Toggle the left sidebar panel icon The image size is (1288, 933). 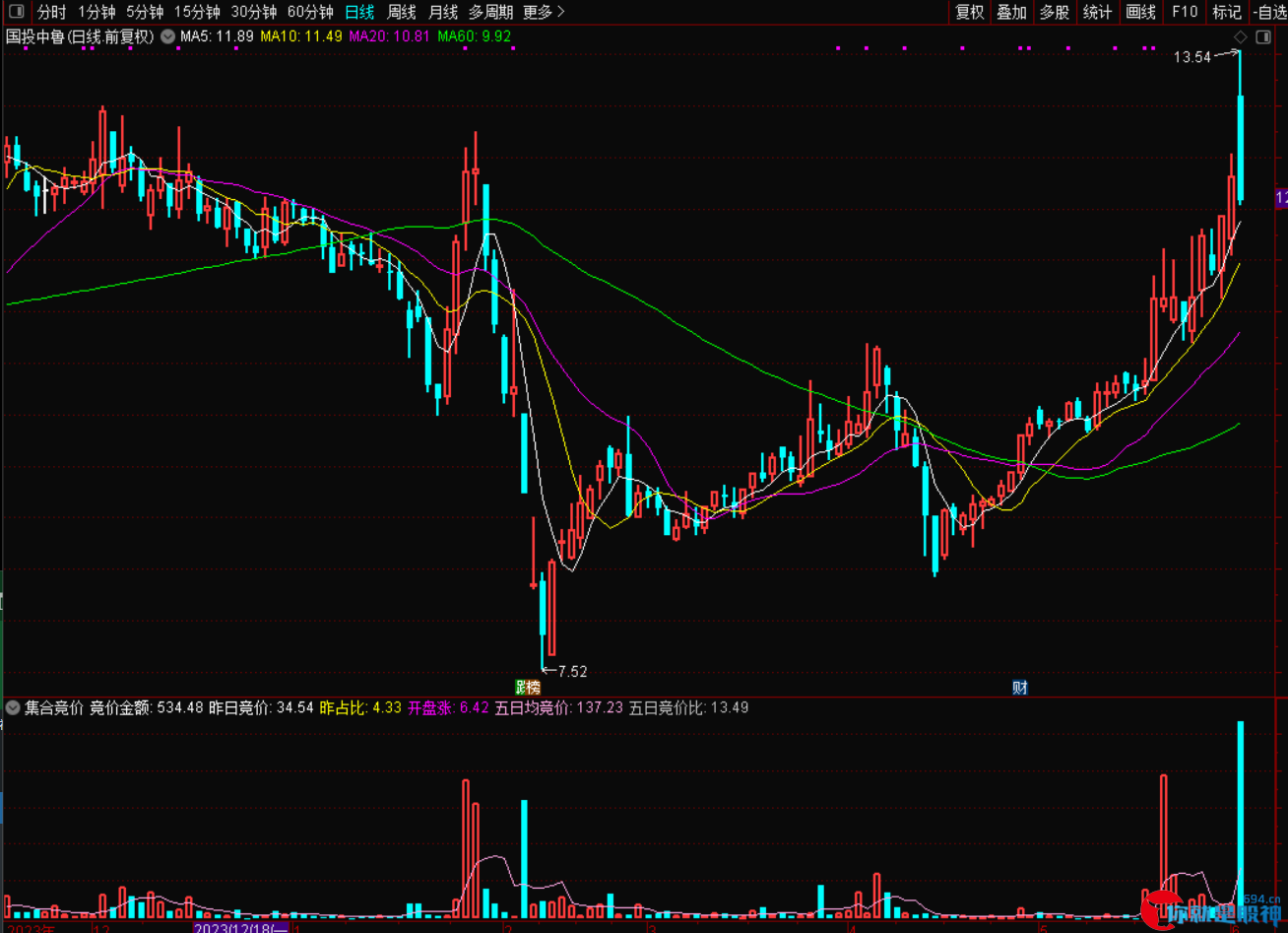click(15, 12)
